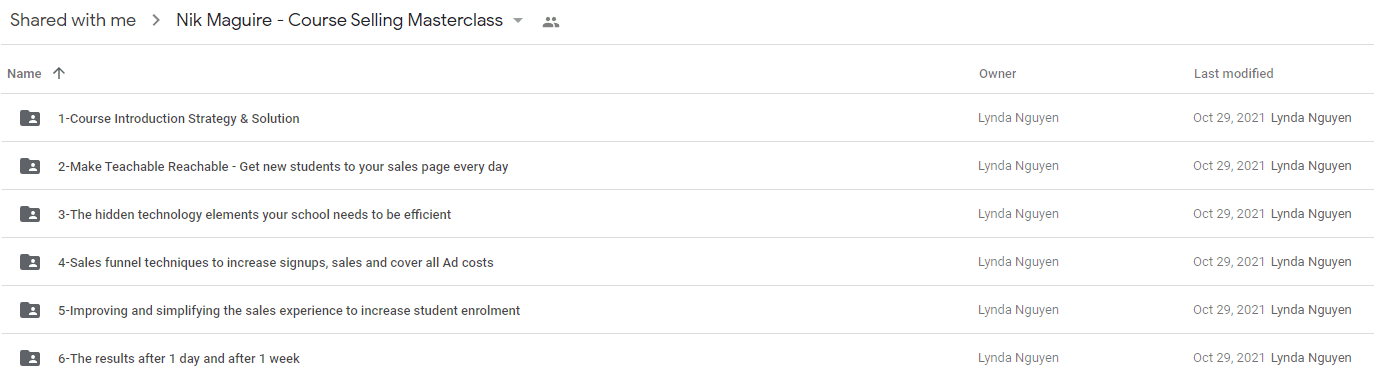Open 1-Course Introduction Strategy & Solution folder
The image size is (1374, 378).
click(x=179, y=118)
